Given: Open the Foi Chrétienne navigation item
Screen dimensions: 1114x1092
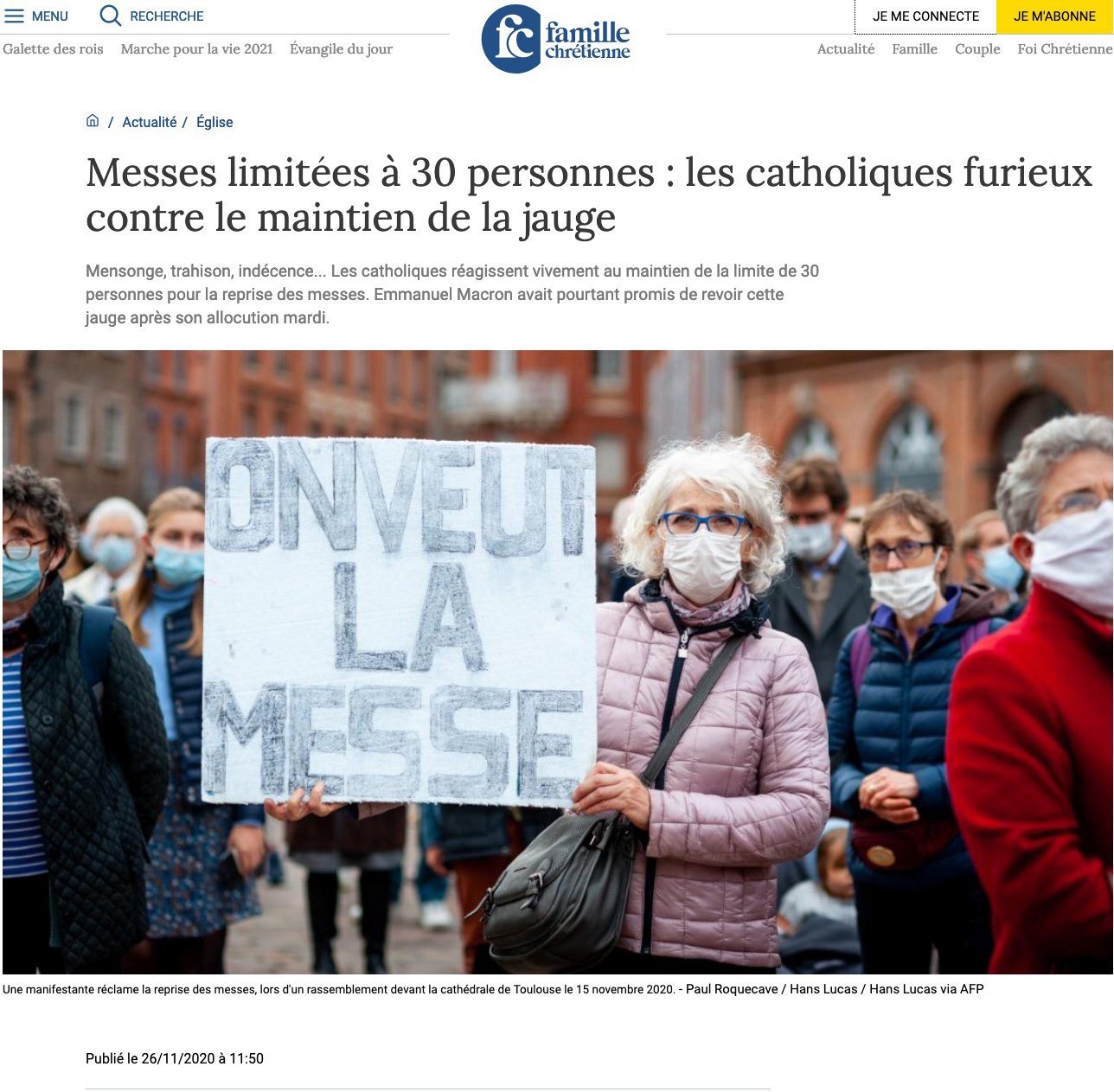Looking at the screenshot, I should pyautogui.click(x=1065, y=48).
